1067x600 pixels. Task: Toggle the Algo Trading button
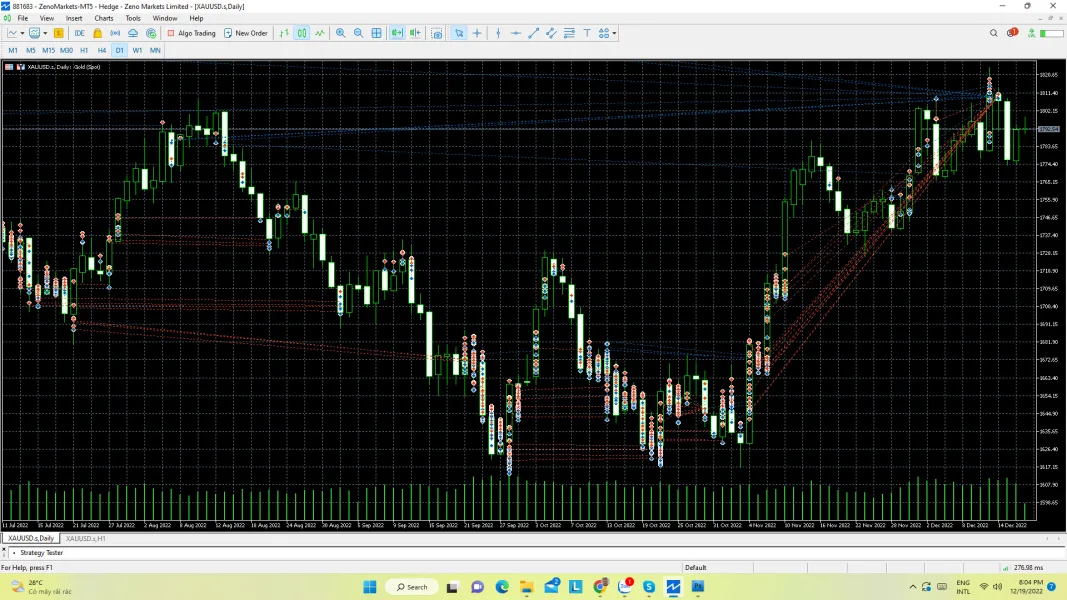coord(191,33)
